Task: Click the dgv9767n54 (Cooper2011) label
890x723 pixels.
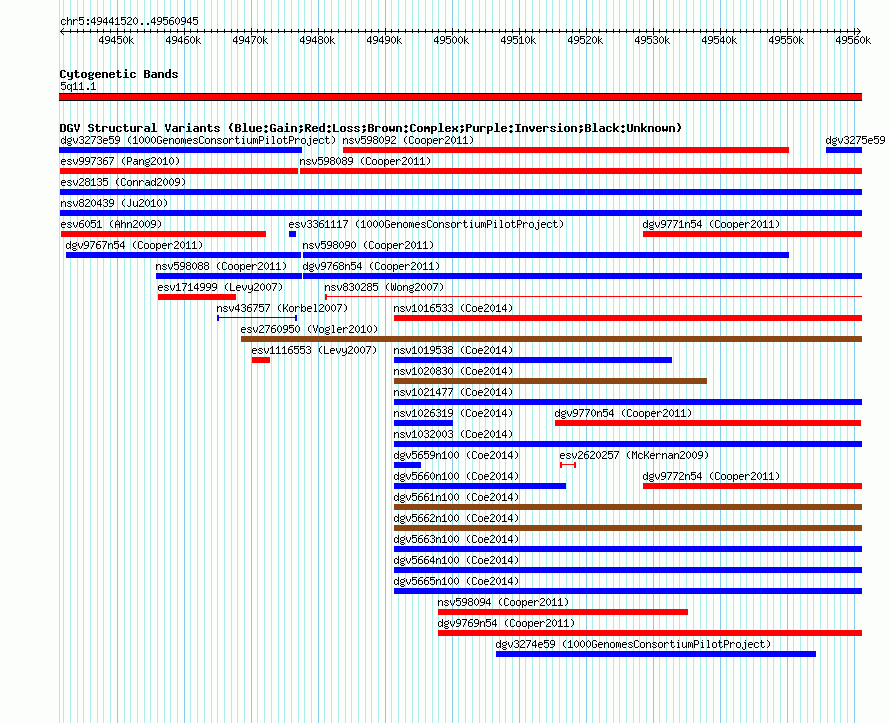Action: [135, 245]
